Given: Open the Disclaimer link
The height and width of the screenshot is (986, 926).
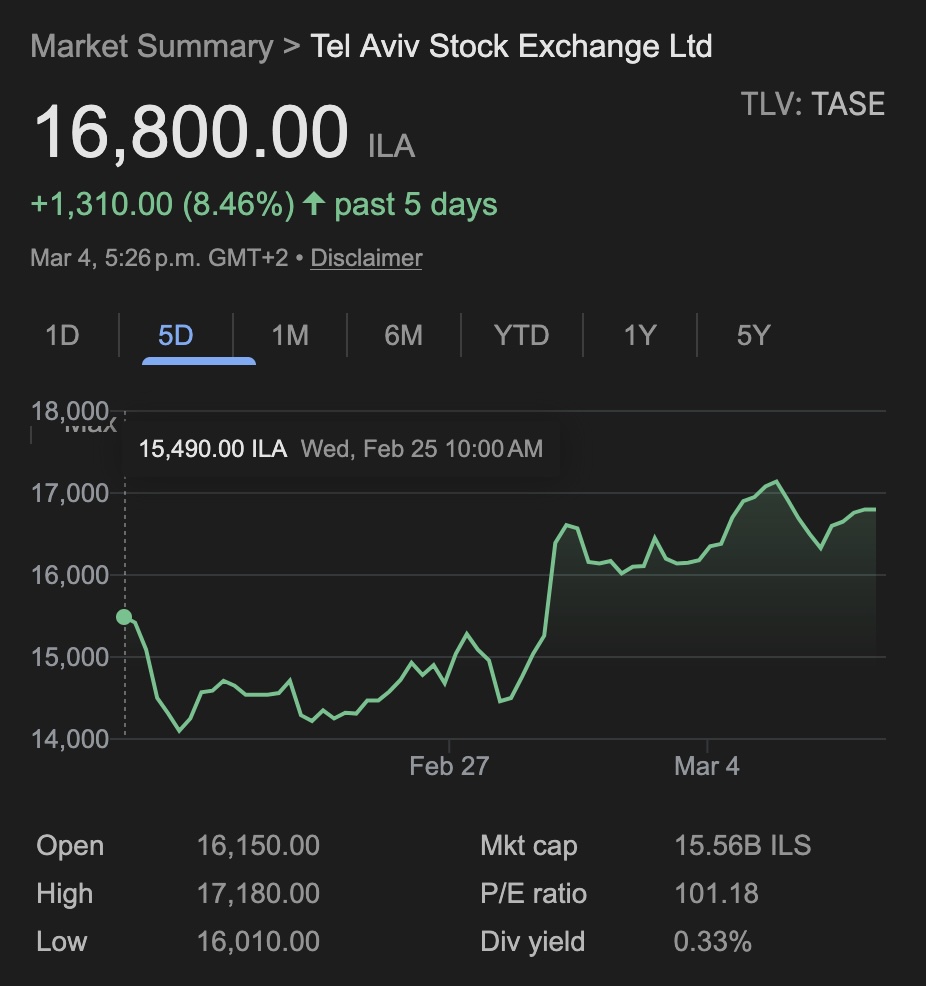Looking at the screenshot, I should tap(366, 258).
